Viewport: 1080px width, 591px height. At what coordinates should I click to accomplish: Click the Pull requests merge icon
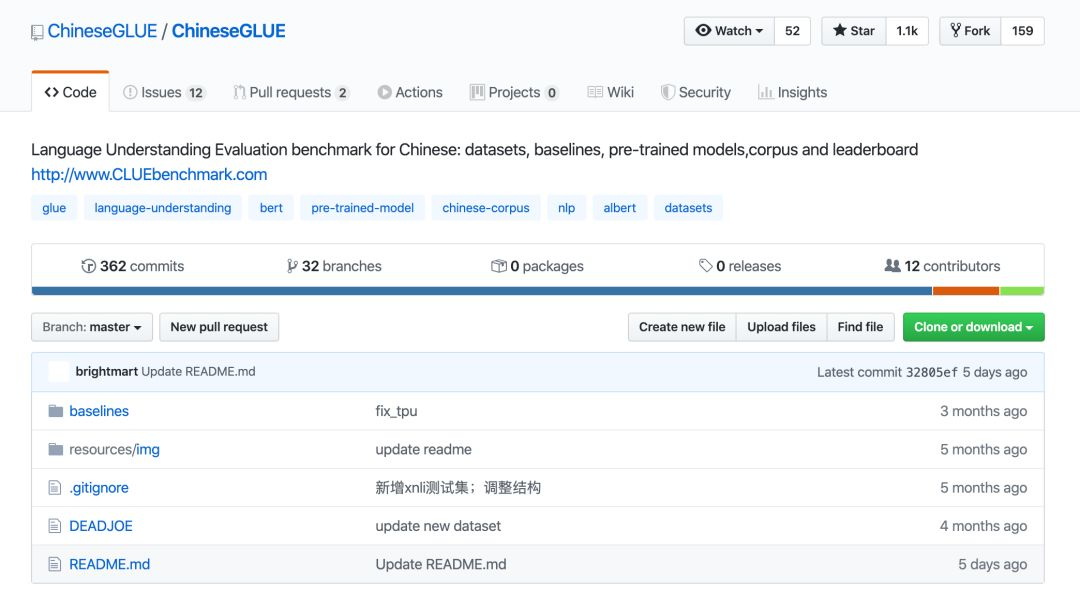(239, 92)
